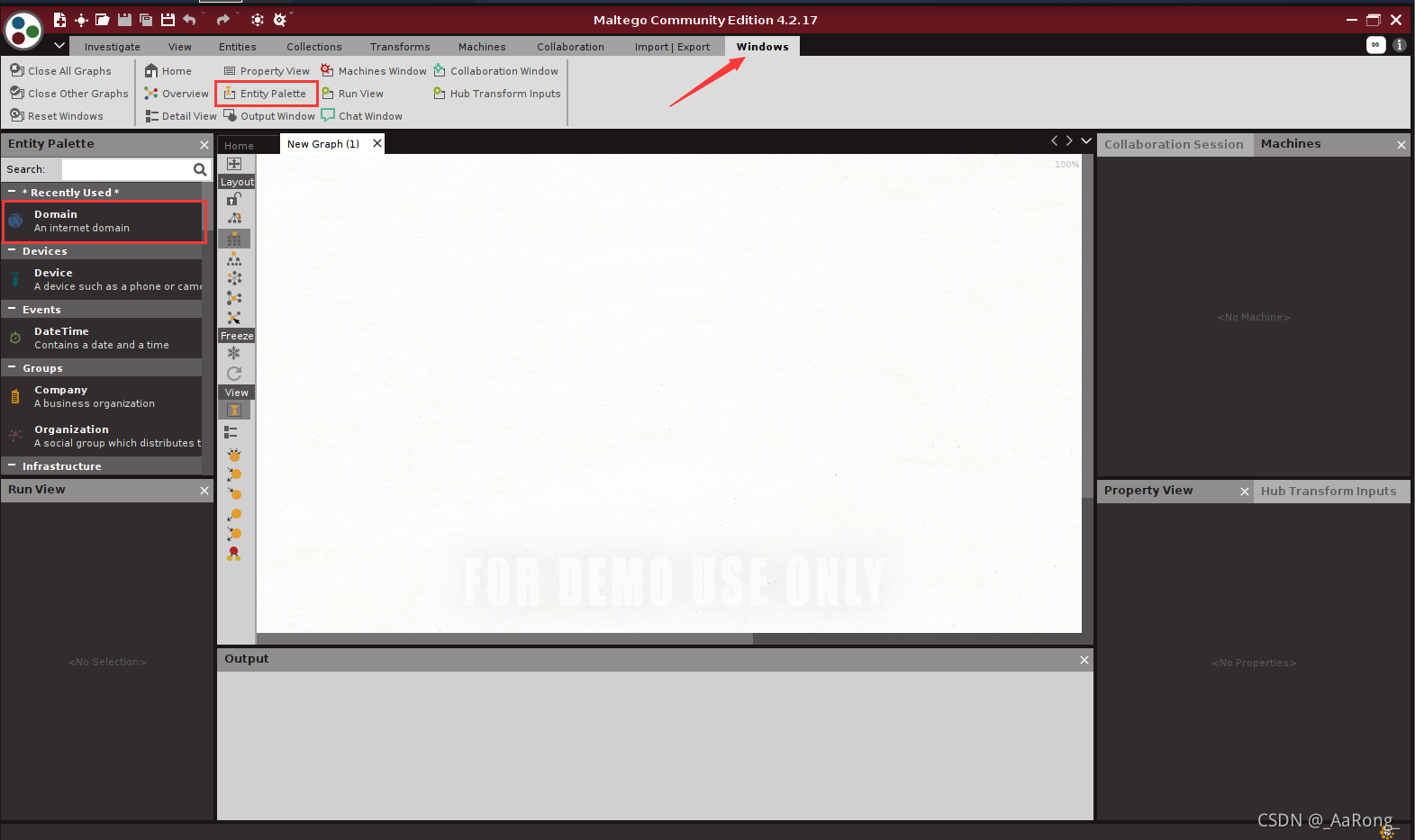
Task: Select the circular layout icon
Action: click(234, 278)
